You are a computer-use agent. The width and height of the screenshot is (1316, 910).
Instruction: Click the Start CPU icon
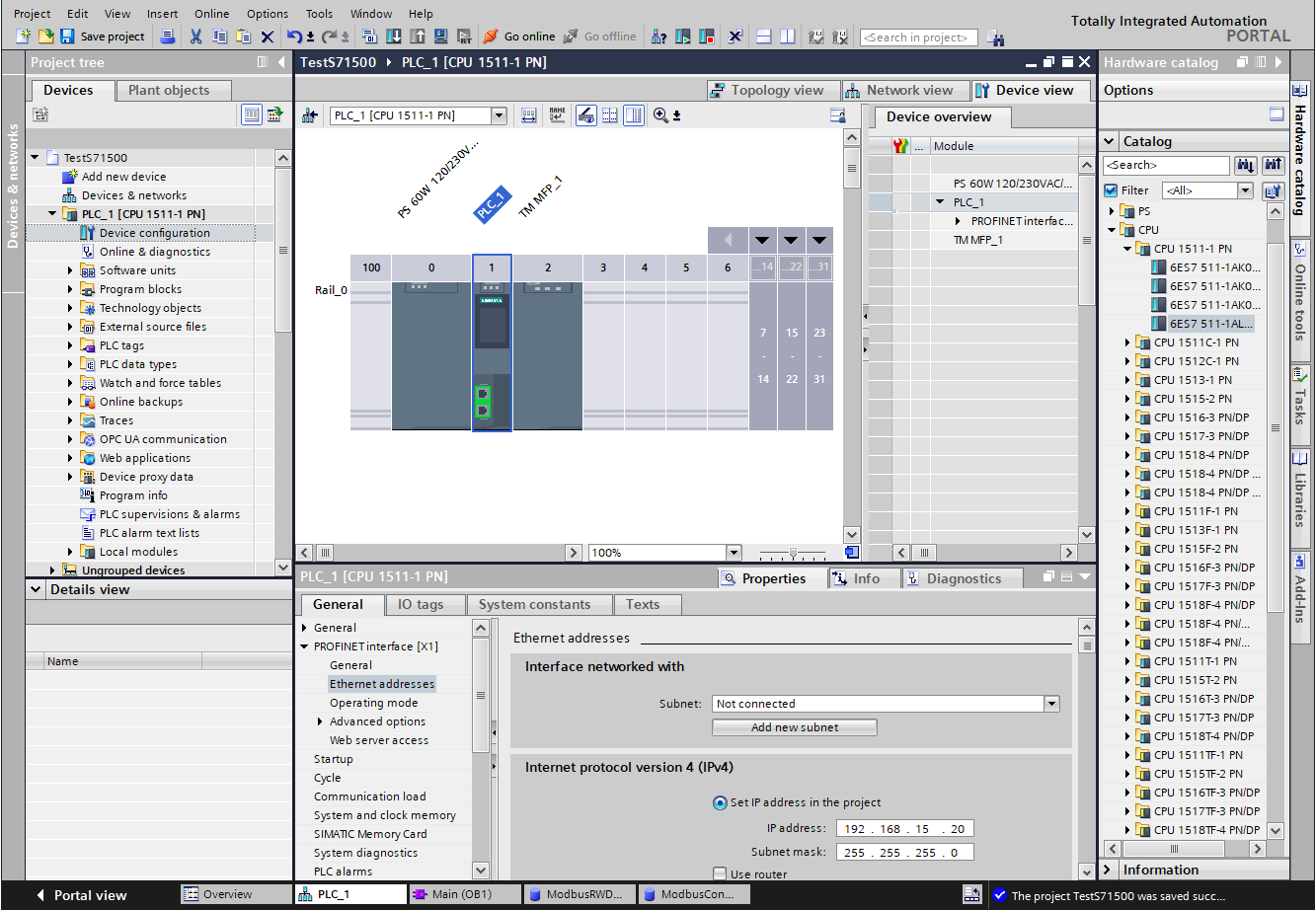tap(683, 37)
